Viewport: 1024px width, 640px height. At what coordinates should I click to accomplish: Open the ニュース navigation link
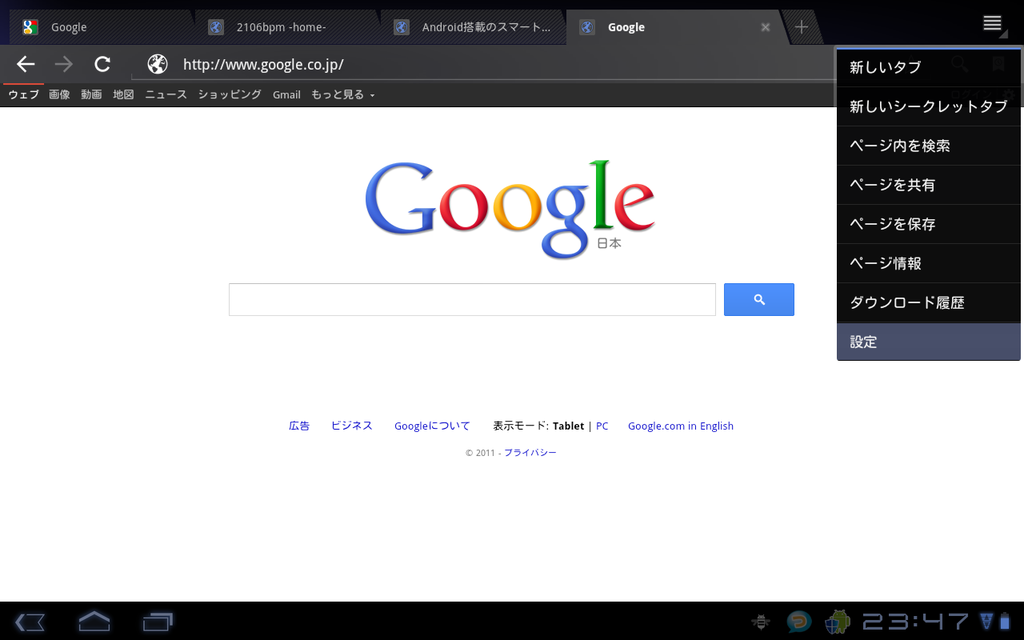pos(166,95)
